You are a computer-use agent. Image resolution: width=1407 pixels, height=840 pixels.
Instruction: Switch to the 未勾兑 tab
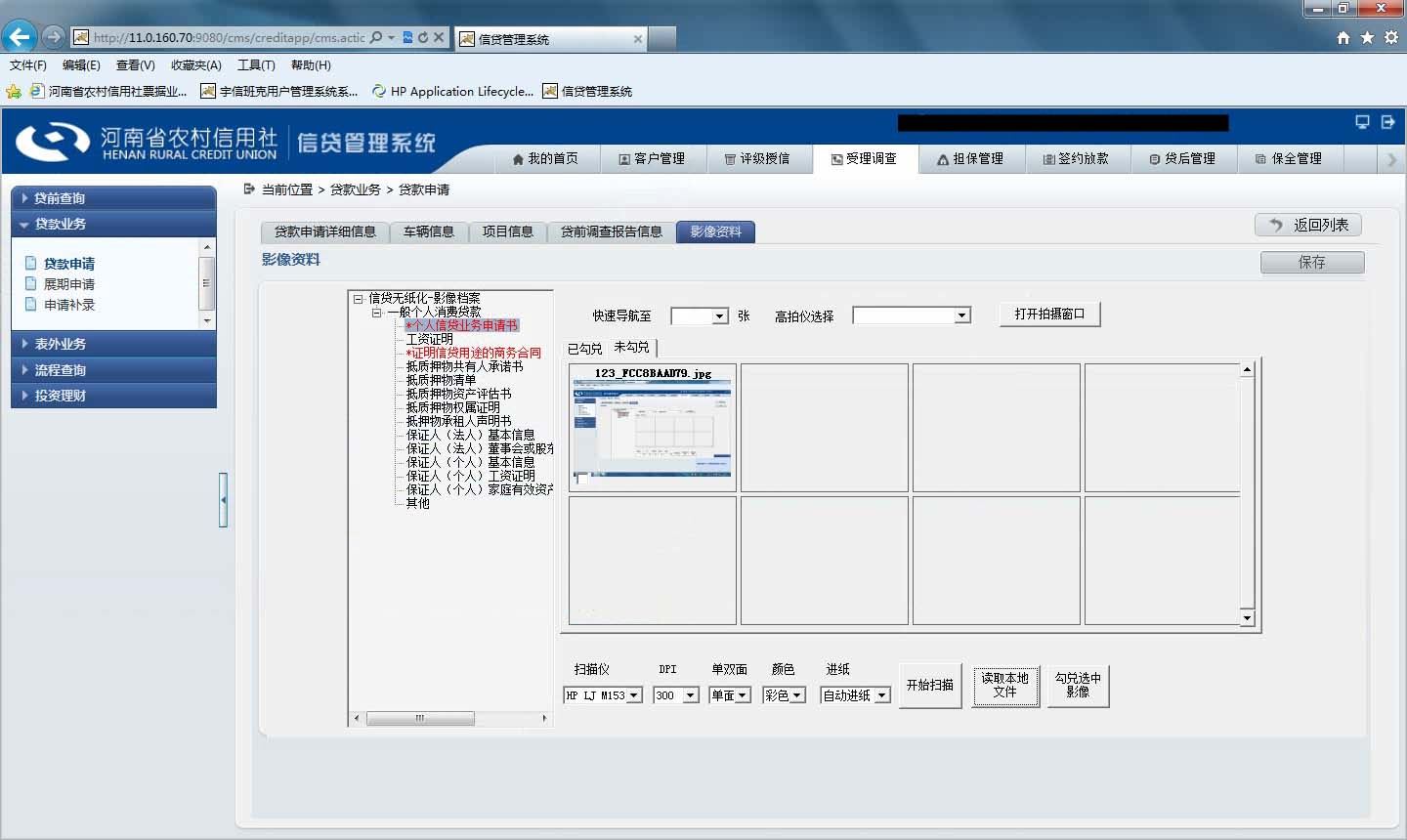(631, 348)
